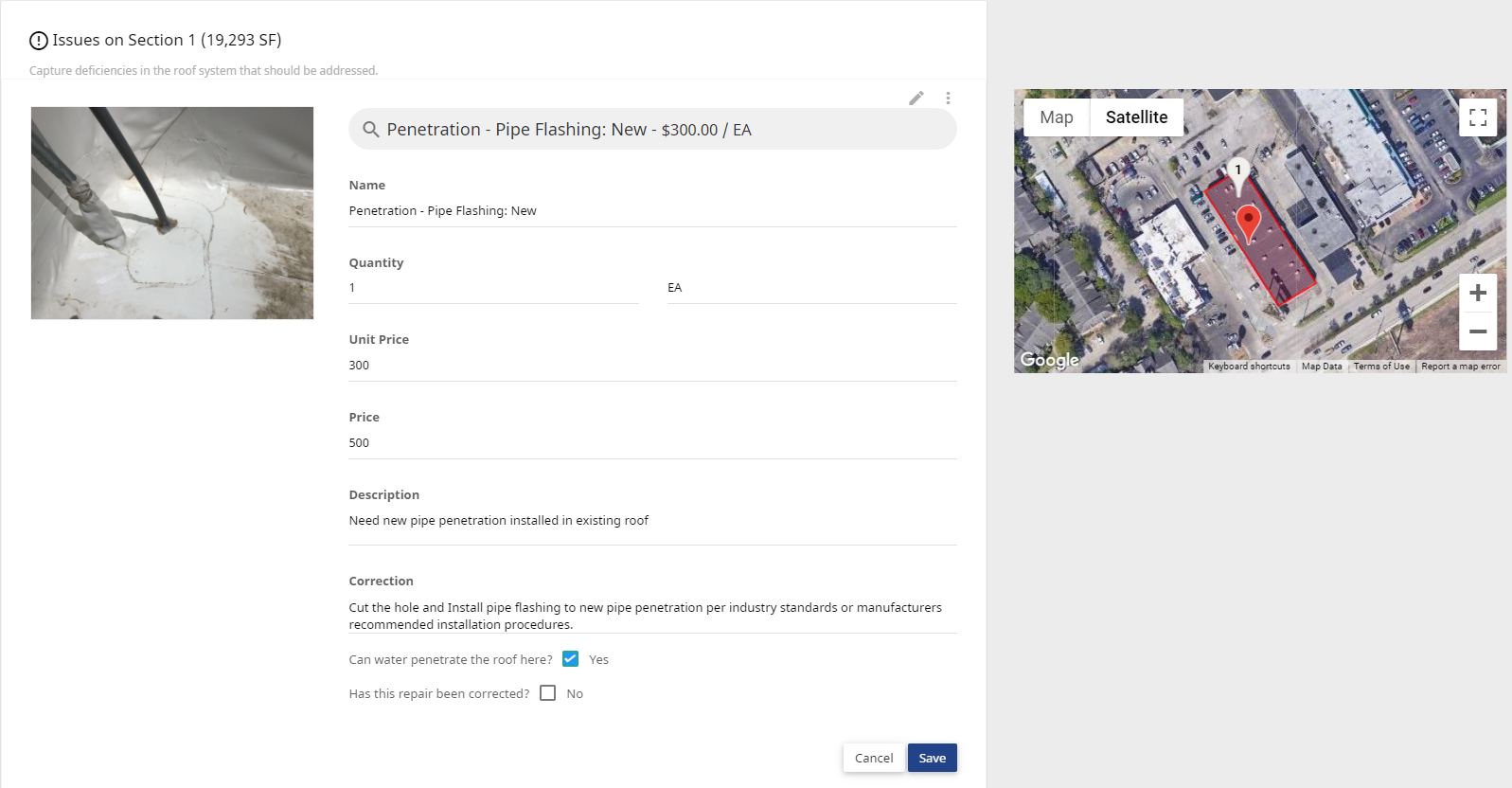Viewport: 1512px width, 788px height.
Task: Click the search magnifier icon
Action: pyautogui.click(x=371, y=130)
